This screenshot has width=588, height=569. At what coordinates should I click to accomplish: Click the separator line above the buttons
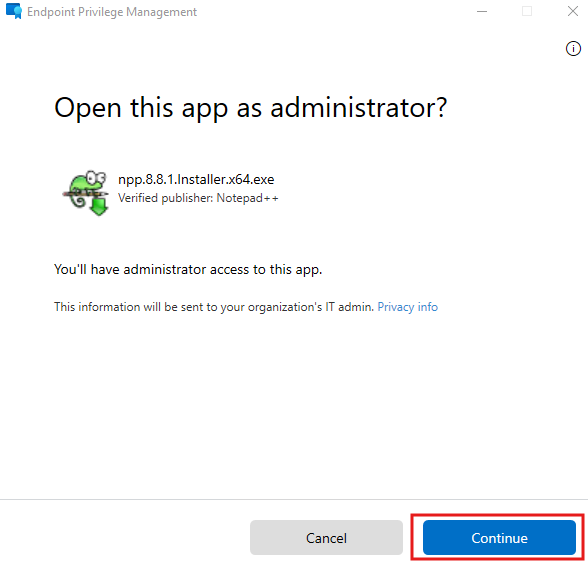(x=294, y=499)
